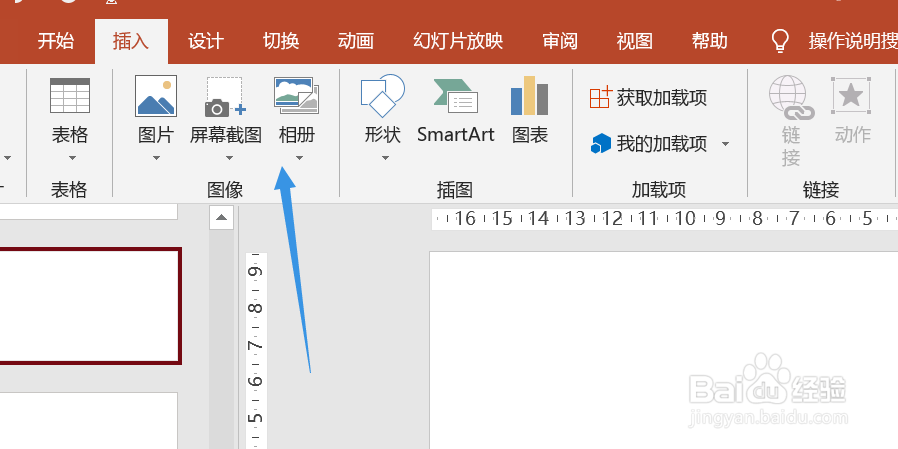
Task: Expand the 图片 dropdown arrow
Action: point(156,158)
